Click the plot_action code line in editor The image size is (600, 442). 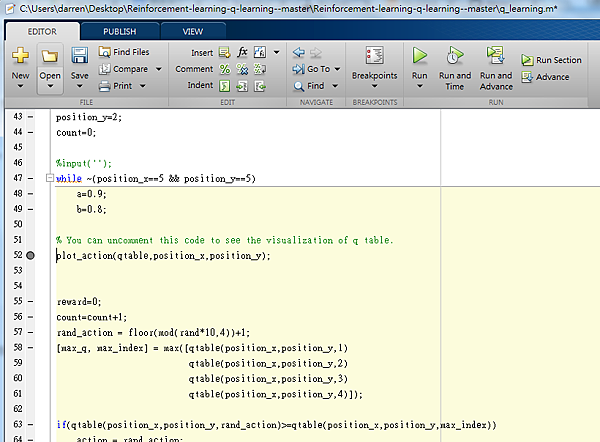coord(163,256)
